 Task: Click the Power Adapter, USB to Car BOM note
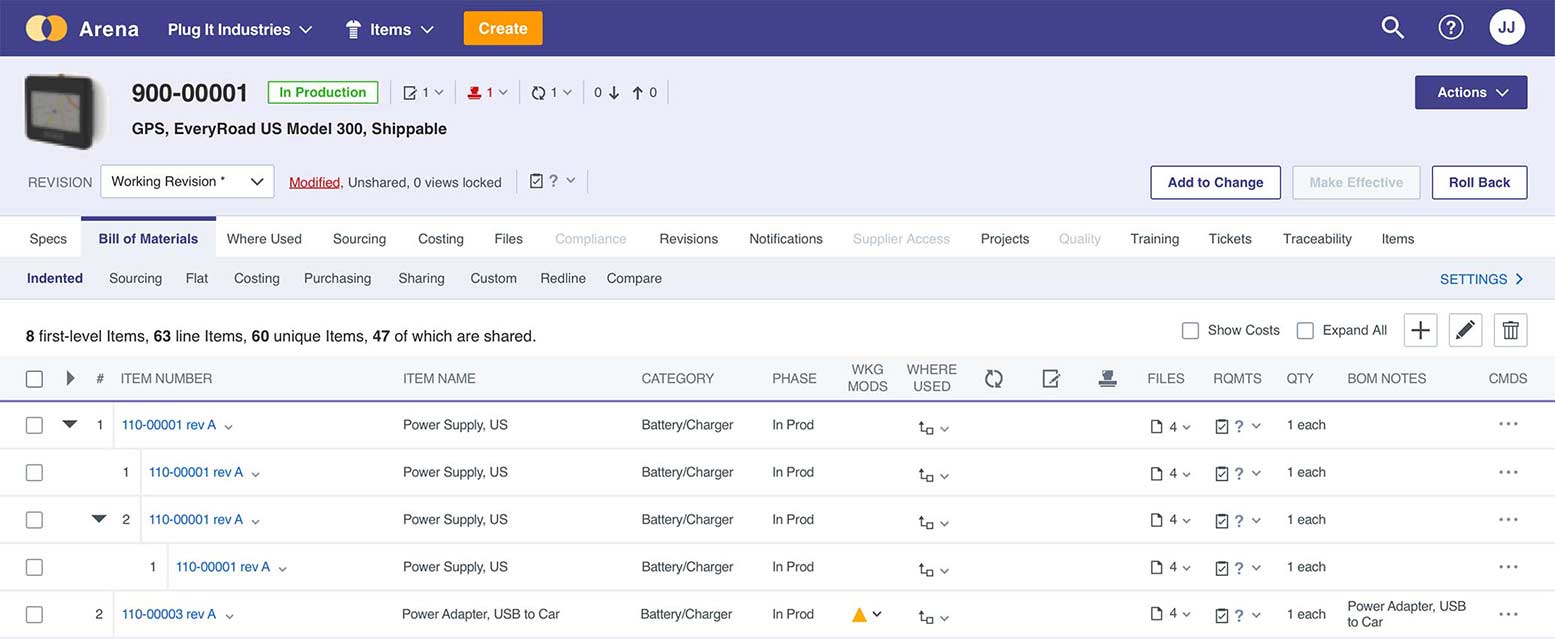pyautogui.click(x=1406, y=614)
